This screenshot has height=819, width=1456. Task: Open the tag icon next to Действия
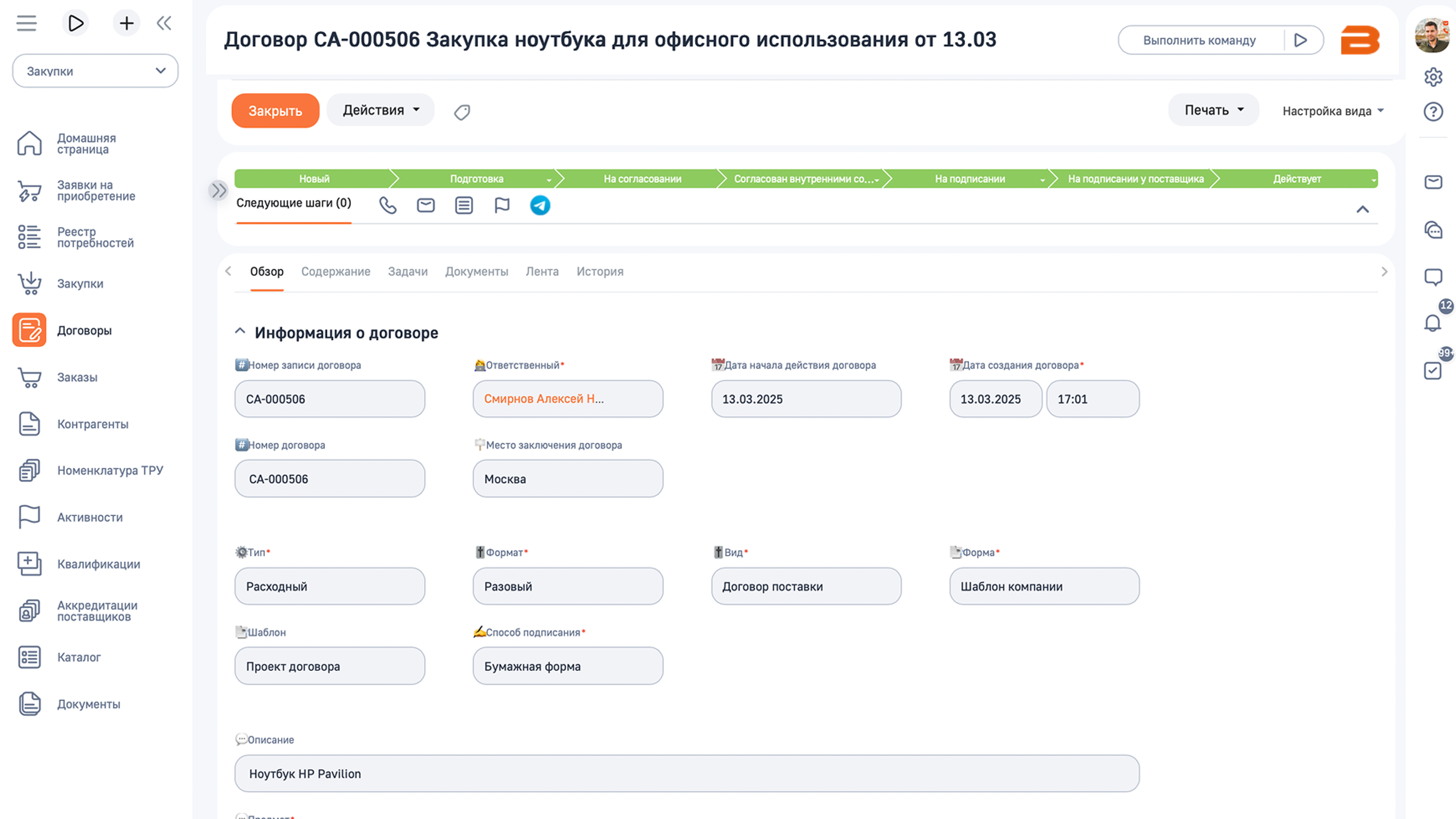click(x=462, y=112)
